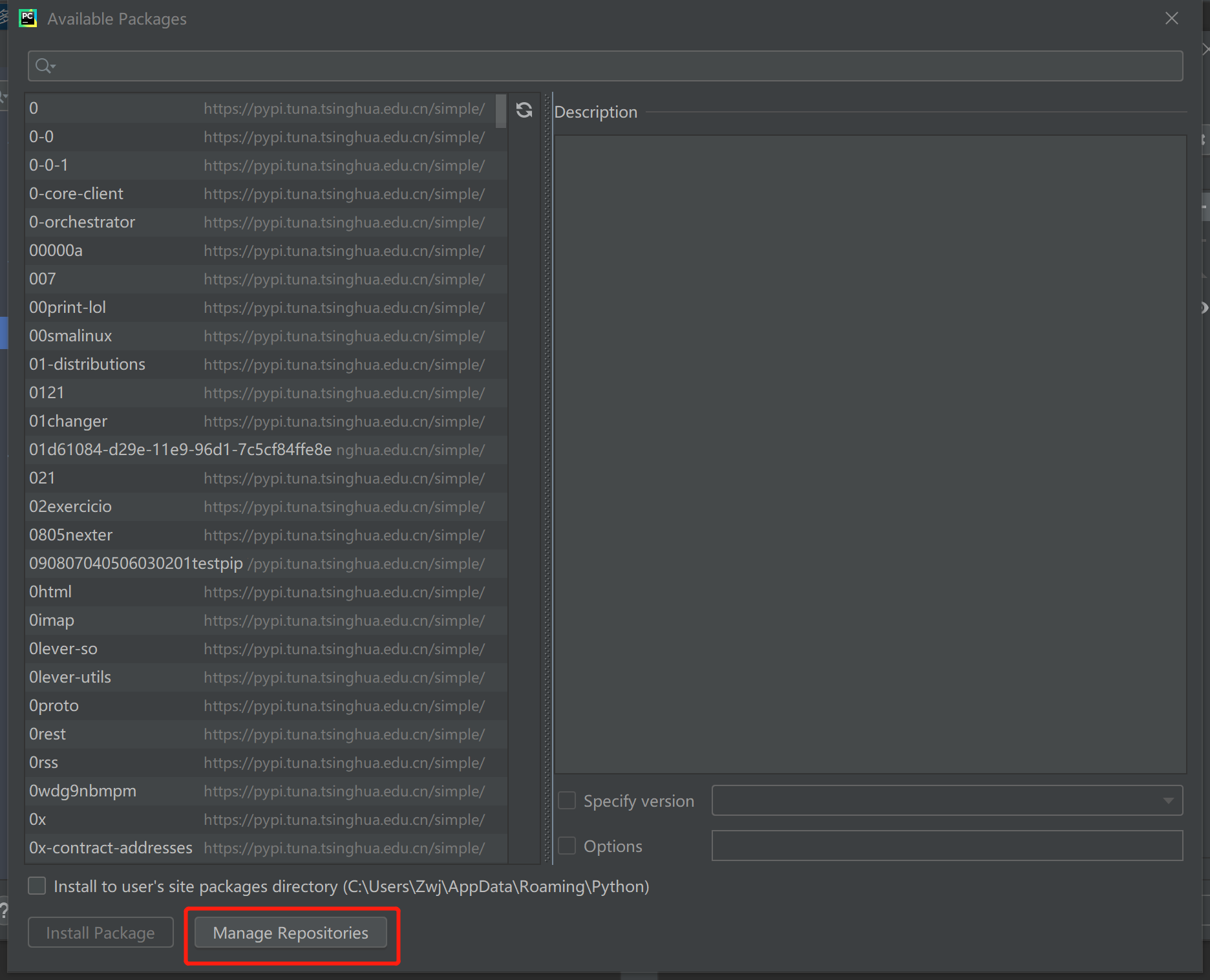Screen dimensions: 1210x980
Task: Click the reload packages list icon
Action: [x=524, y=110]
